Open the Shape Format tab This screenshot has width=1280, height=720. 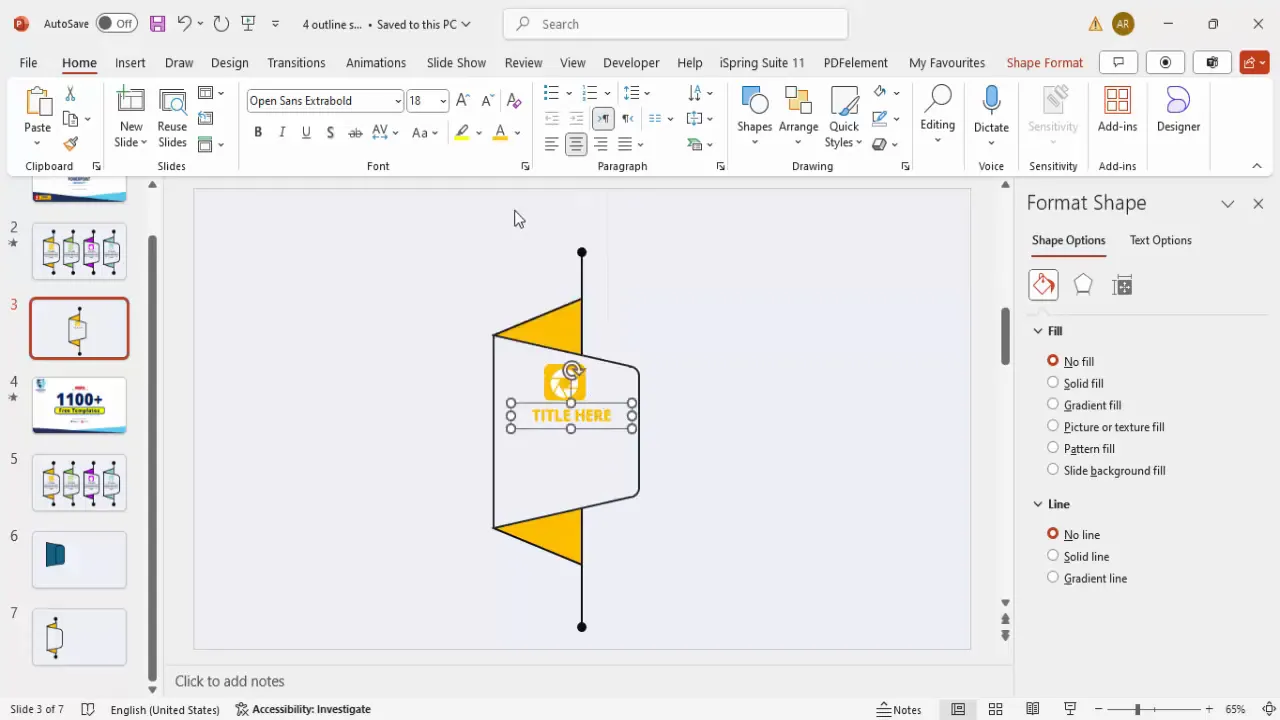pyautogui.click(x=1044, y=62)
